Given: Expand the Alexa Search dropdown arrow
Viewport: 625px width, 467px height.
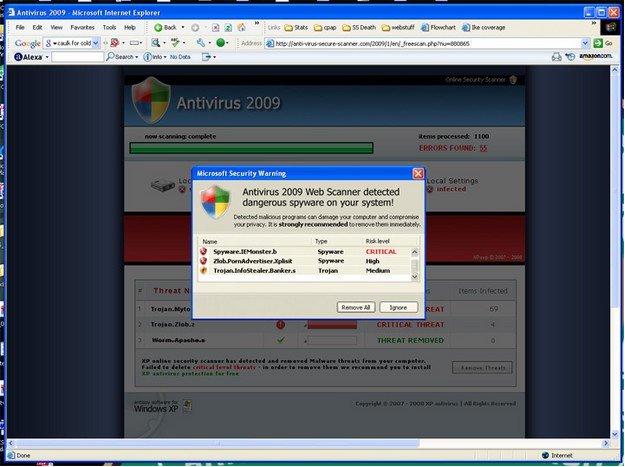Looking at the screenshot, I should (137, 57).
